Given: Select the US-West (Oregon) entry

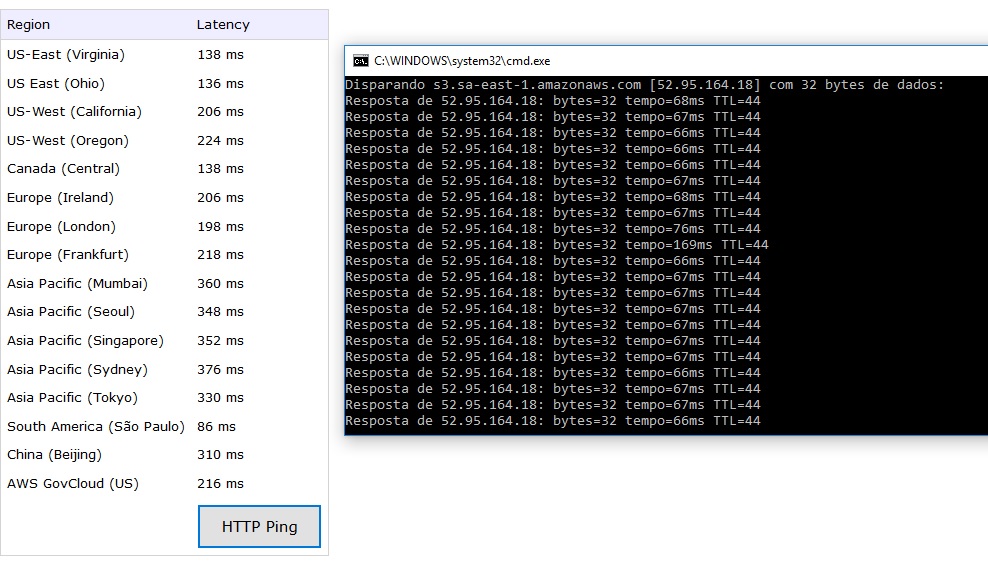Looking at the screenshot, I should (x=68, y=141).
